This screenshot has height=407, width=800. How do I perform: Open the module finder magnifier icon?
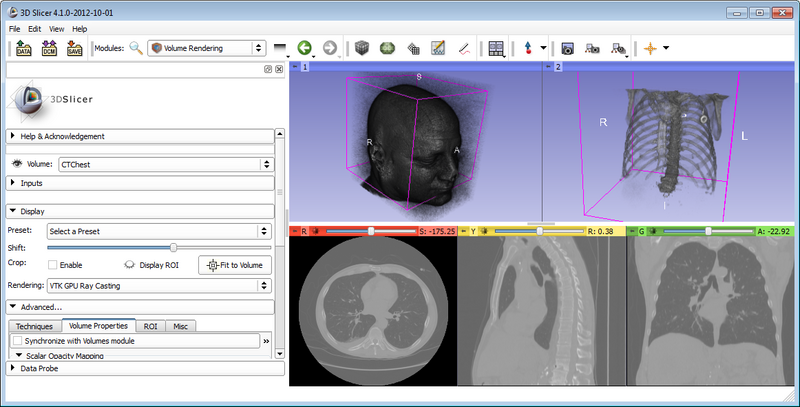[136, 48]
